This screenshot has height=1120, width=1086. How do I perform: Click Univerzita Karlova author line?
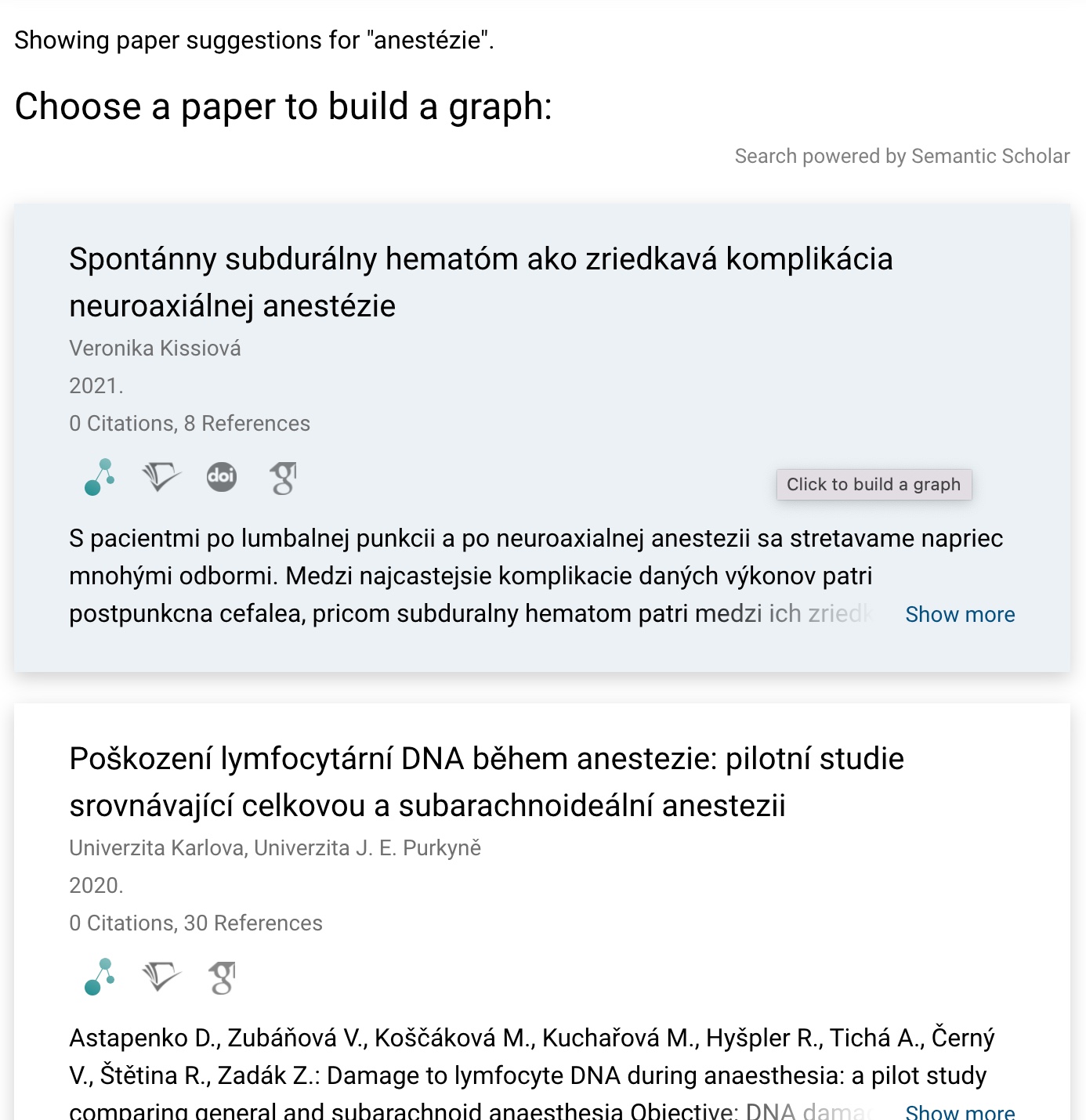click(x=275, y=848)
